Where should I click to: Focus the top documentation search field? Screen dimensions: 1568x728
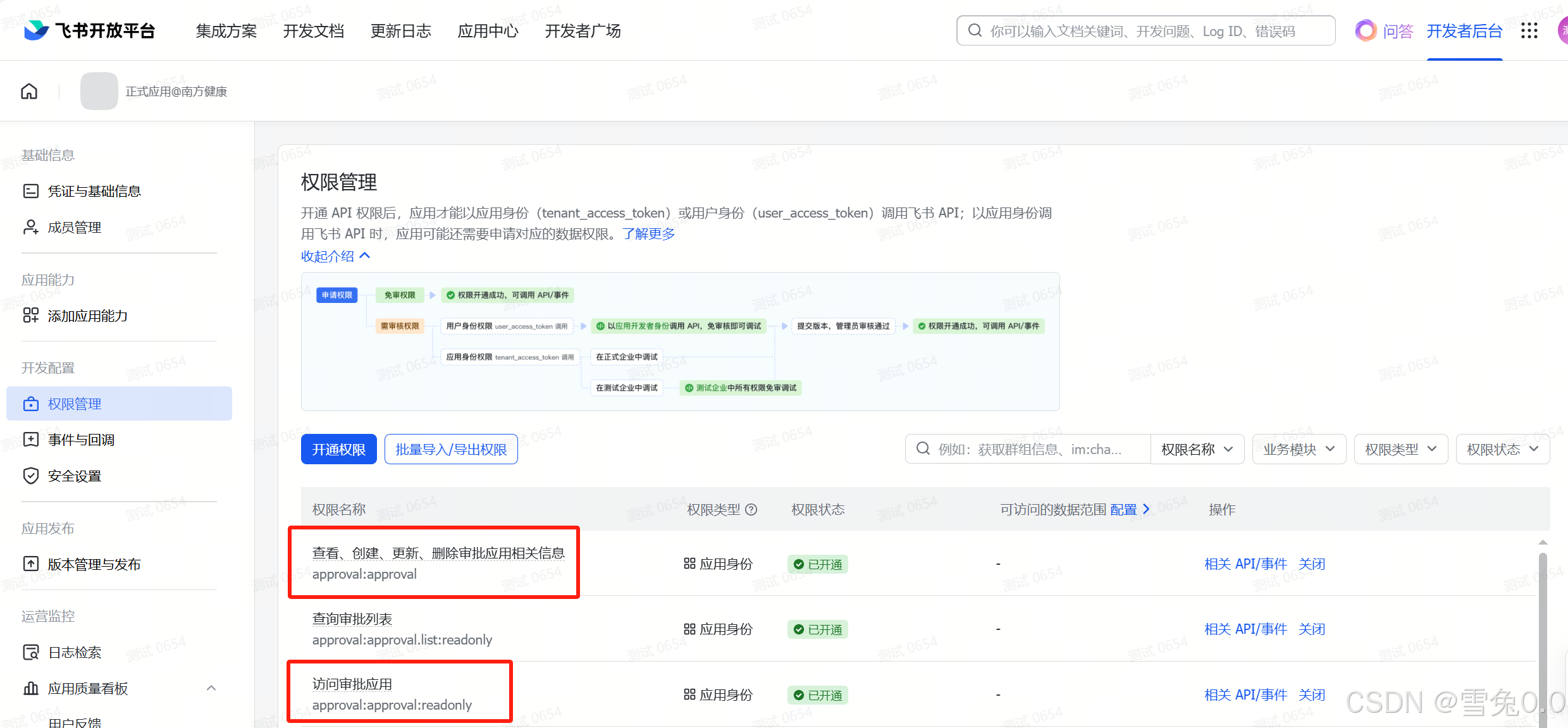tap(1146, 30)
